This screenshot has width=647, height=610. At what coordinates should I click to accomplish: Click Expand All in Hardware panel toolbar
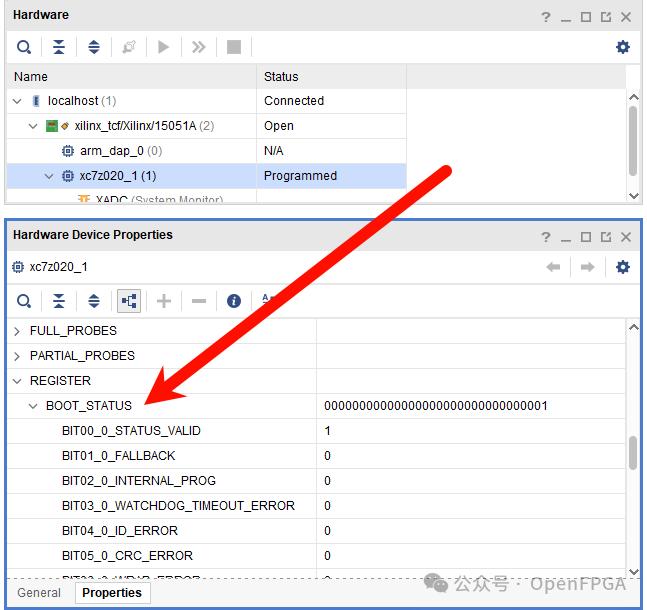[94, 47]
